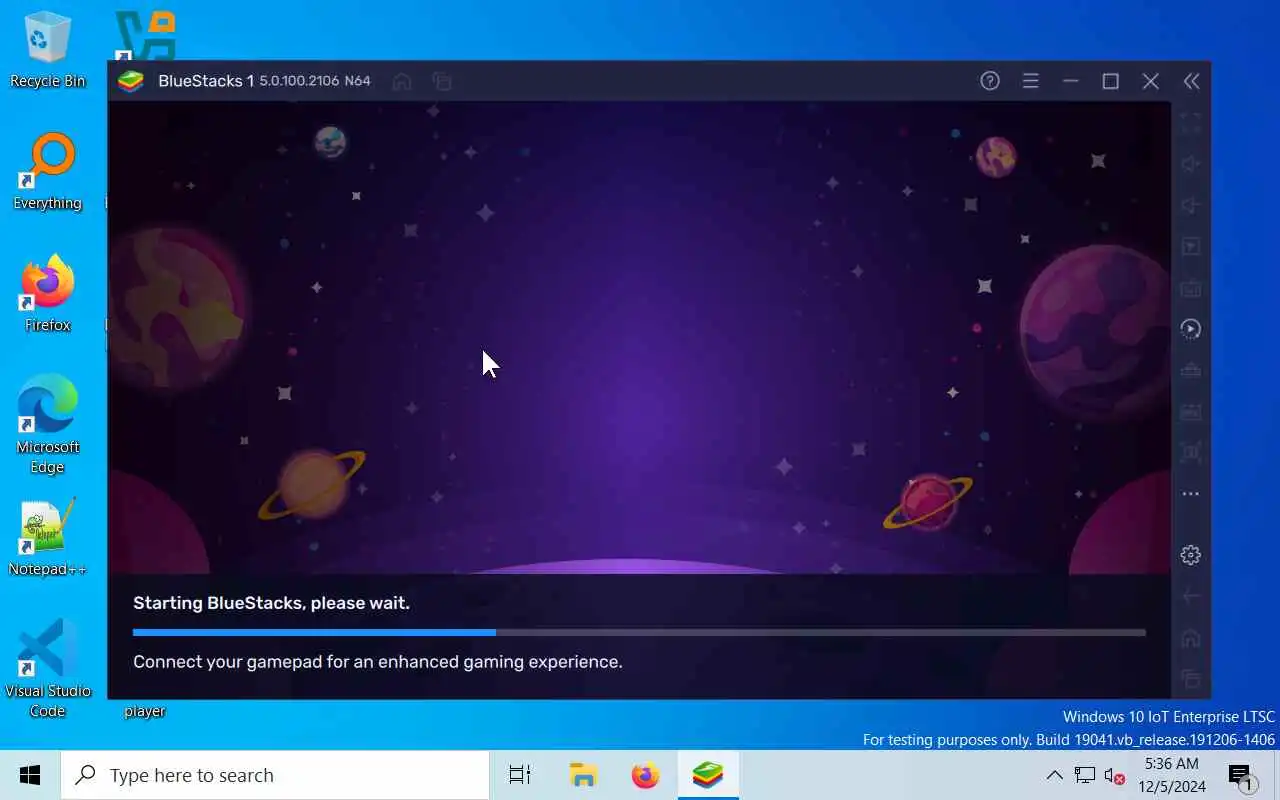Screen dimensions: 1280x800
Task: Click the screenshot capture sidebar icon
Action: point(1190,452)
